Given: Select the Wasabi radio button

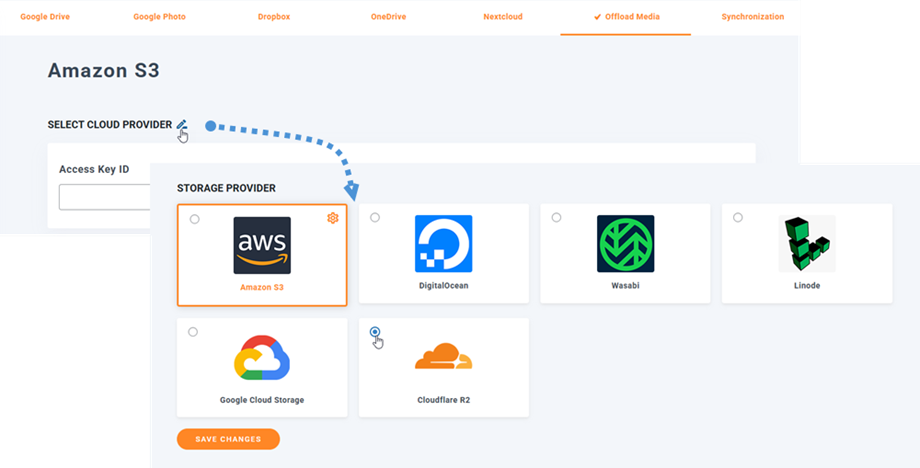Looking at the screenshot, I should click(556, 218).
